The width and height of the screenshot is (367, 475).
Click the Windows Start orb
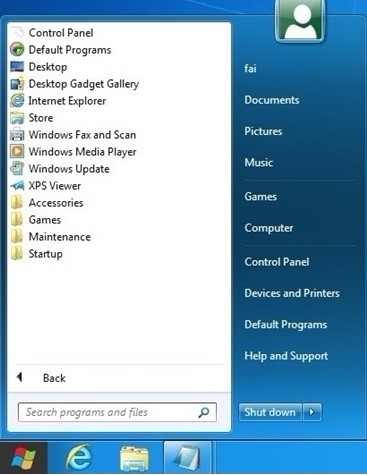pyautogui.click(x=23, y=458)
